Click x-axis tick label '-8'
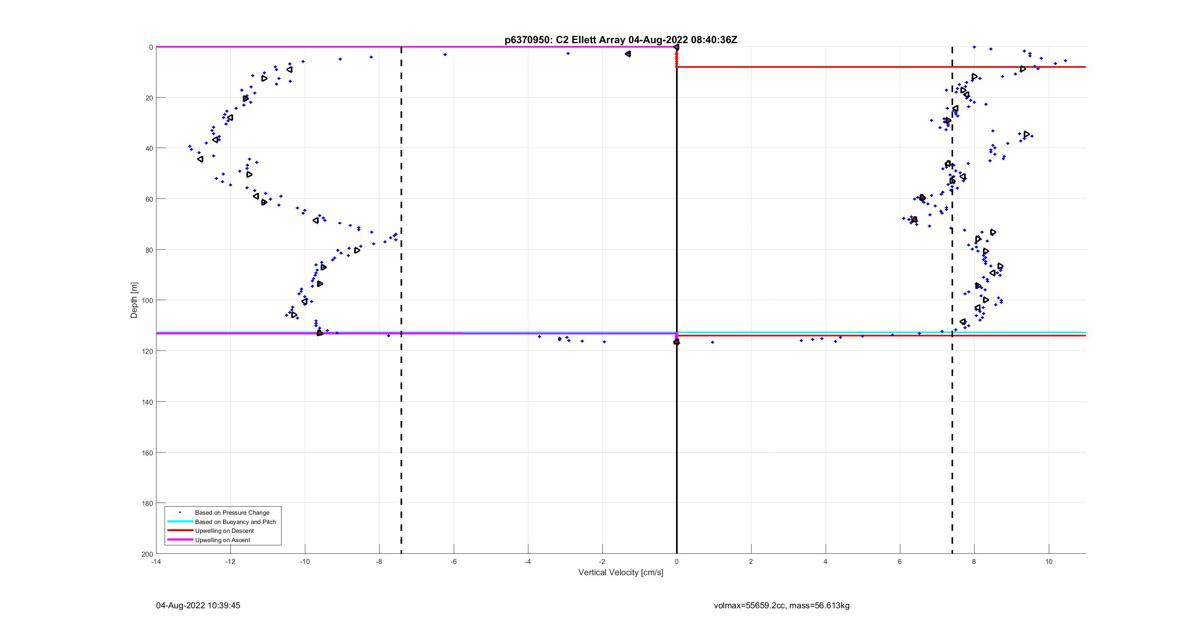 379,562
